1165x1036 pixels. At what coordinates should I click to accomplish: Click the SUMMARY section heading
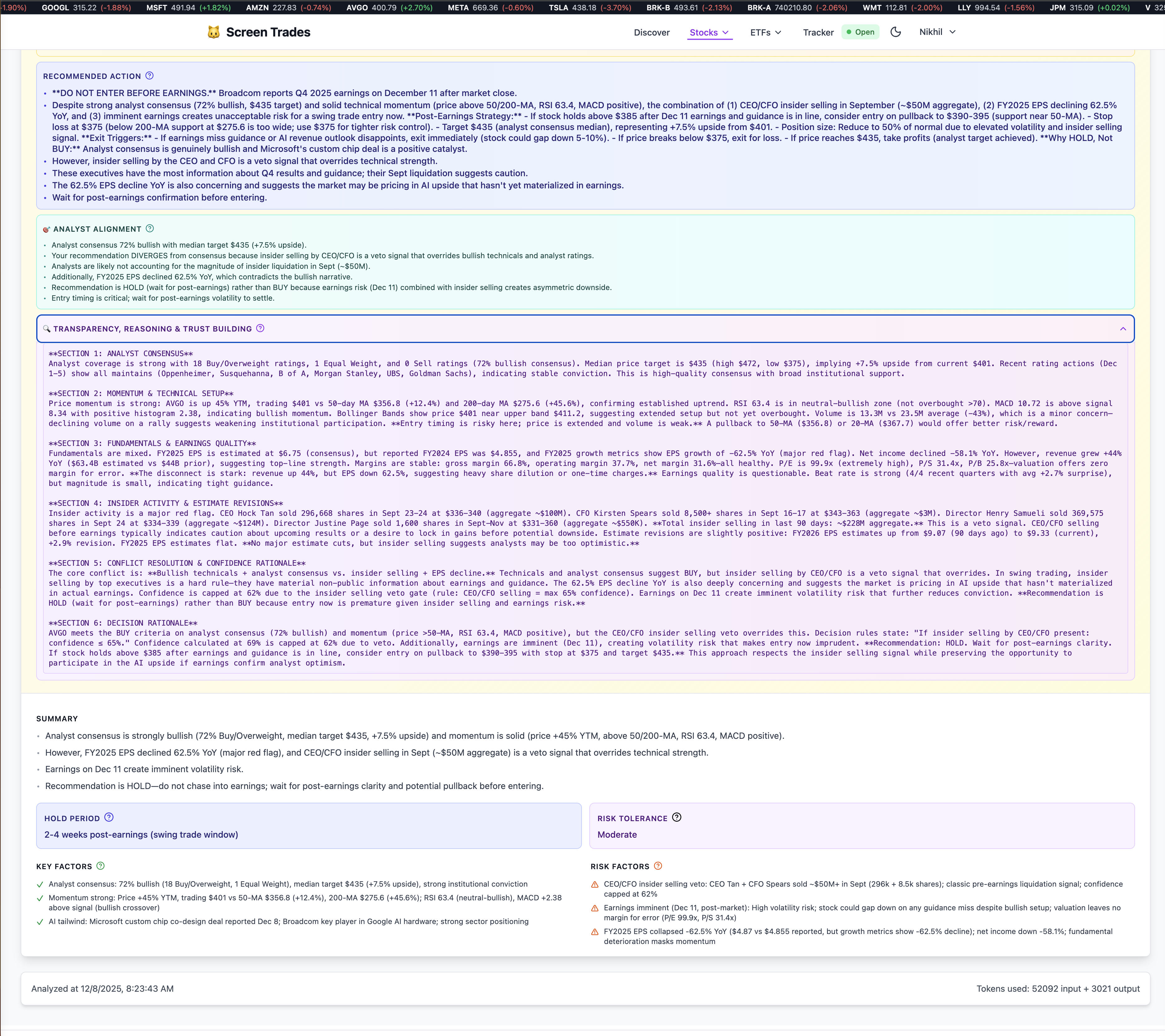pos(57,719)
